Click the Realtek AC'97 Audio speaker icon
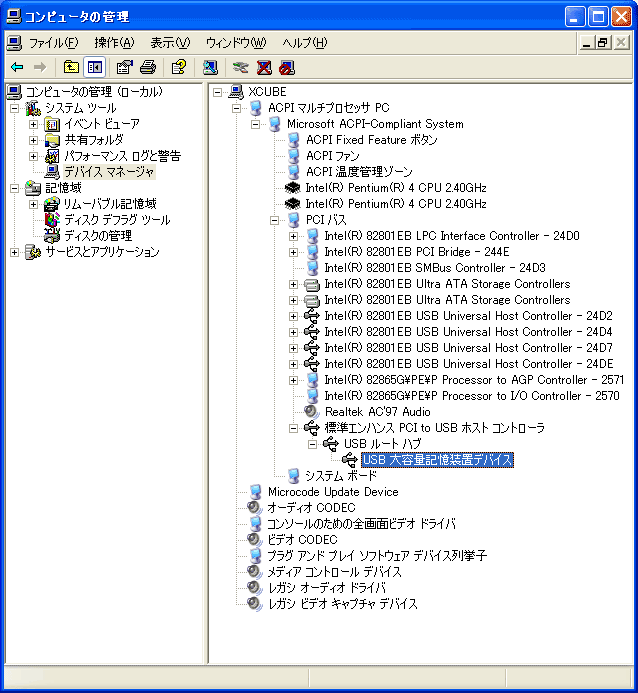 pyautogui.click(x=311, y=412)
